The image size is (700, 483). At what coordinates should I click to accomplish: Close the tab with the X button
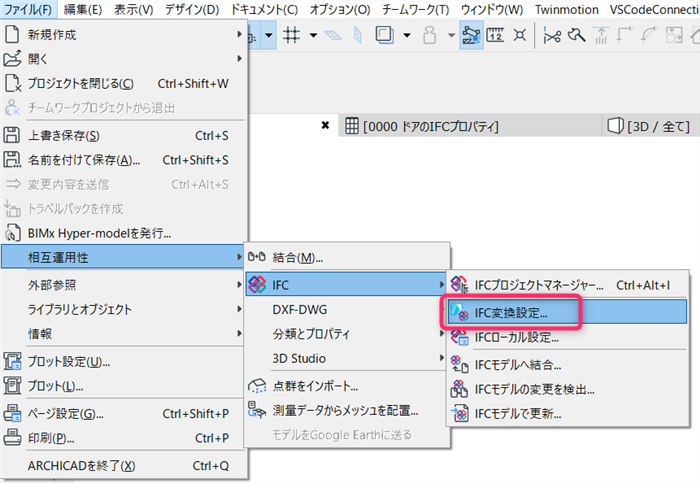(325, 125)
